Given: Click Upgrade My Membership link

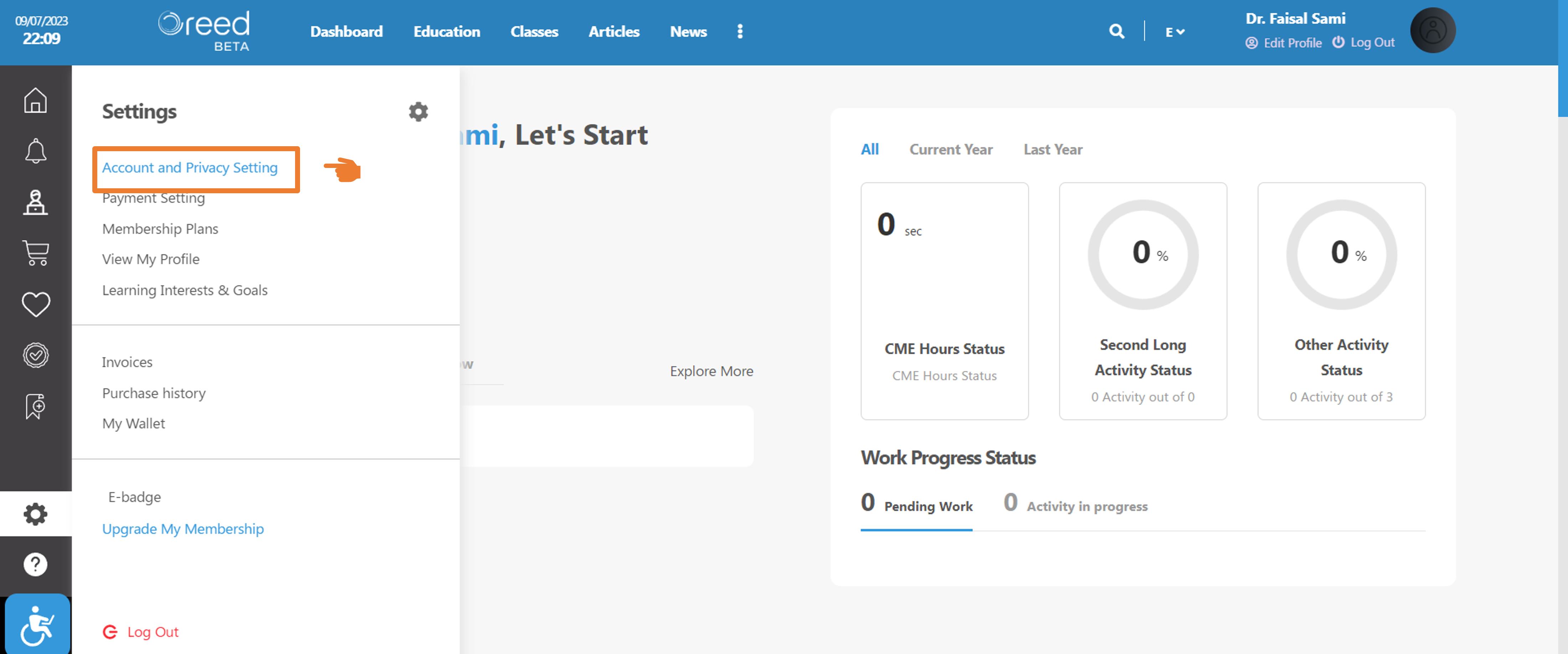Looking at the screenshot, I should pyautogui.click(x=182, y=528).
